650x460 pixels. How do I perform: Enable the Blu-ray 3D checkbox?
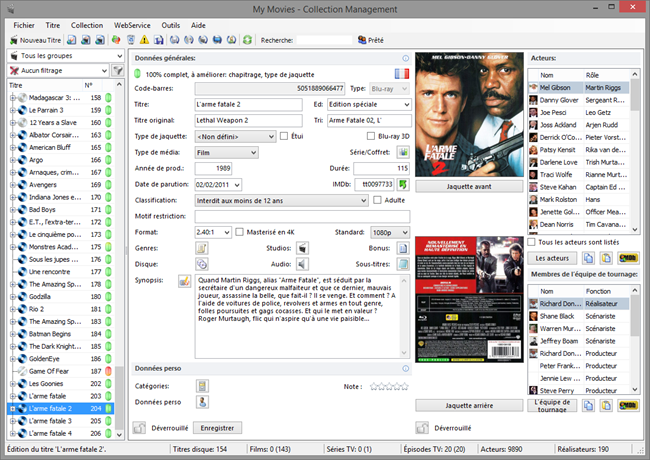point(371,136)
